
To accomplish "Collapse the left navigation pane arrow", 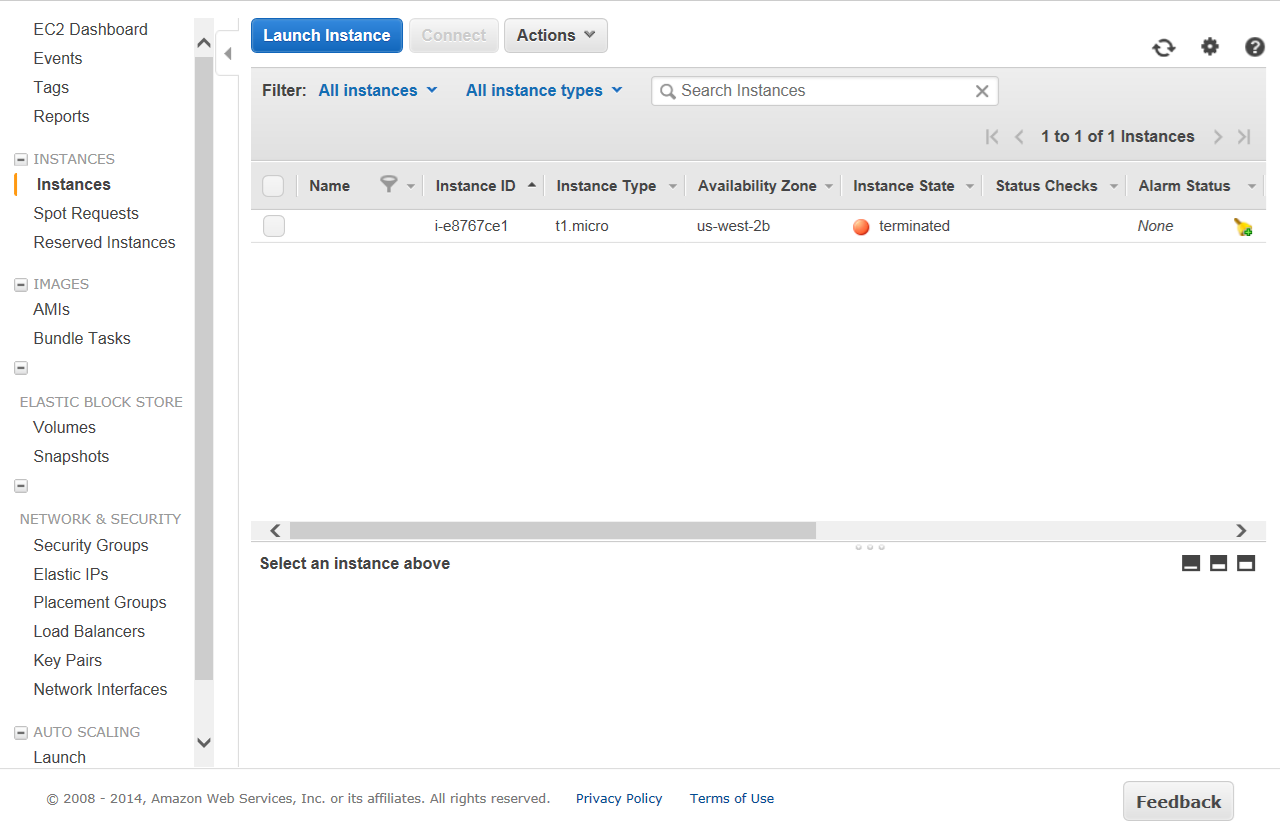I will point(227,54).
